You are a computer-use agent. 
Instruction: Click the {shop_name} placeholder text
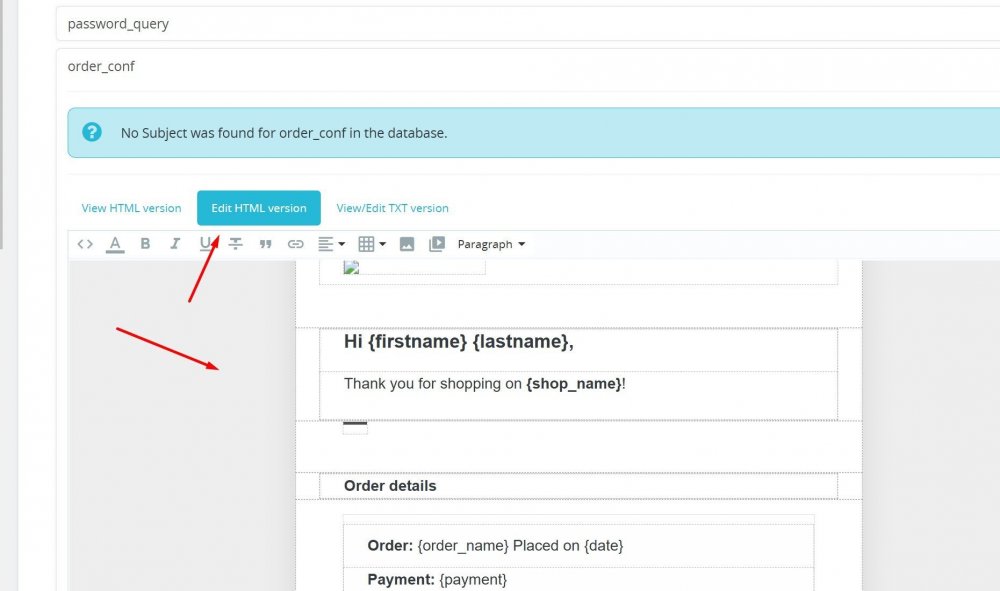574,384
